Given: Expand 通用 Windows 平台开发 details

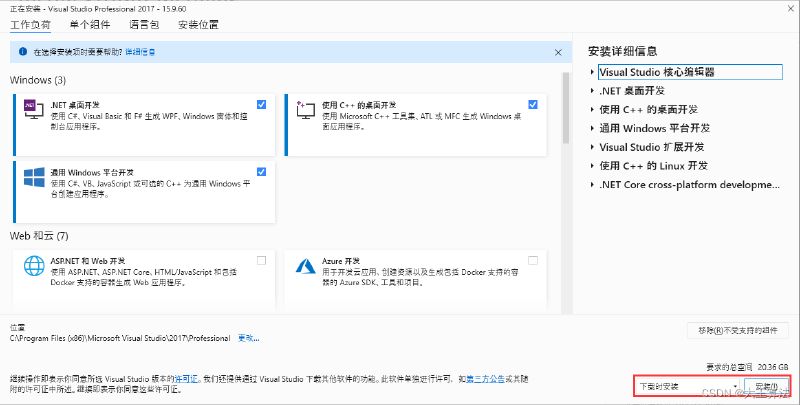Looking at the screenshot, I should [x=592, y=128].
